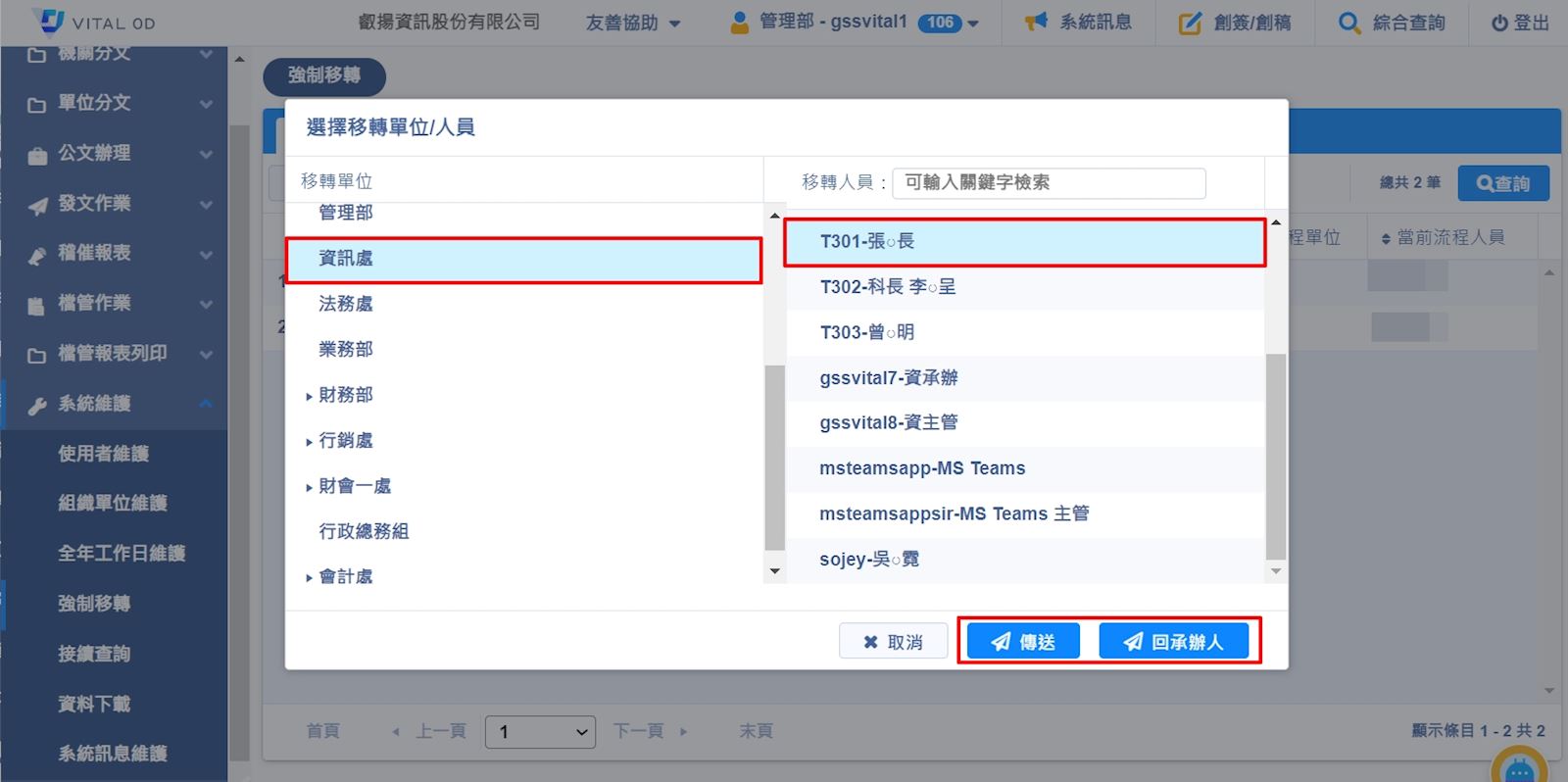Open the 友善協助 dropdown menu
The image size is (1568, 782).
[632, 23]
